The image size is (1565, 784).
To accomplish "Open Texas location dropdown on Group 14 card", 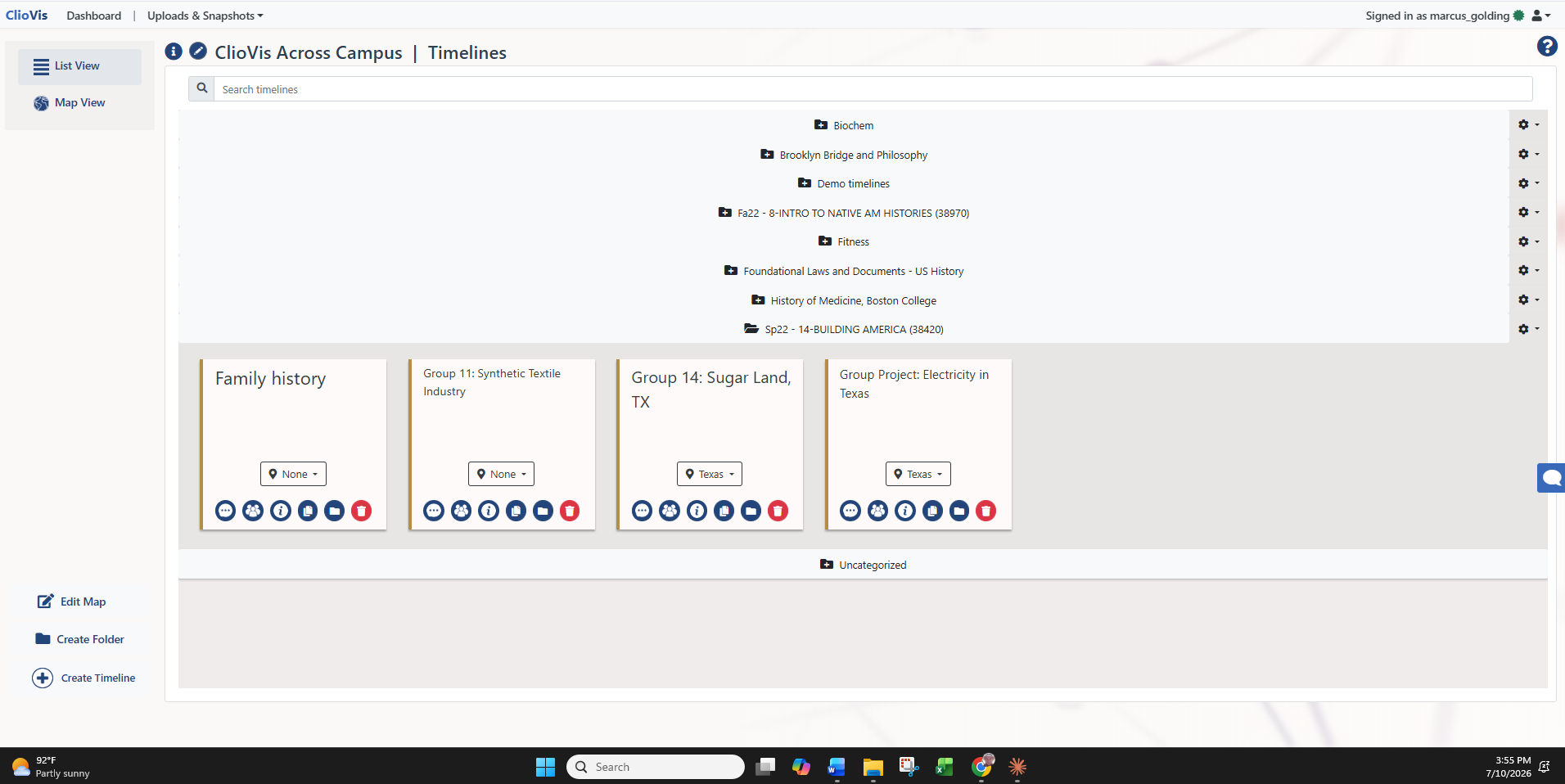I will (x=710, y=474).
